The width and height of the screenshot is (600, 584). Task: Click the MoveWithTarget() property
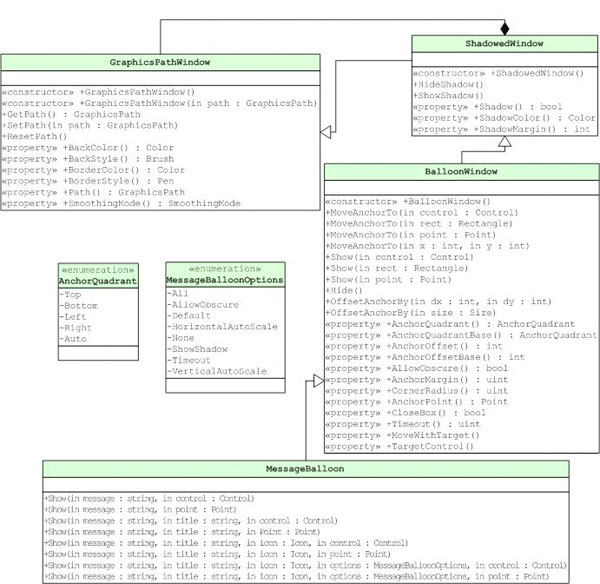pos(403,435)
